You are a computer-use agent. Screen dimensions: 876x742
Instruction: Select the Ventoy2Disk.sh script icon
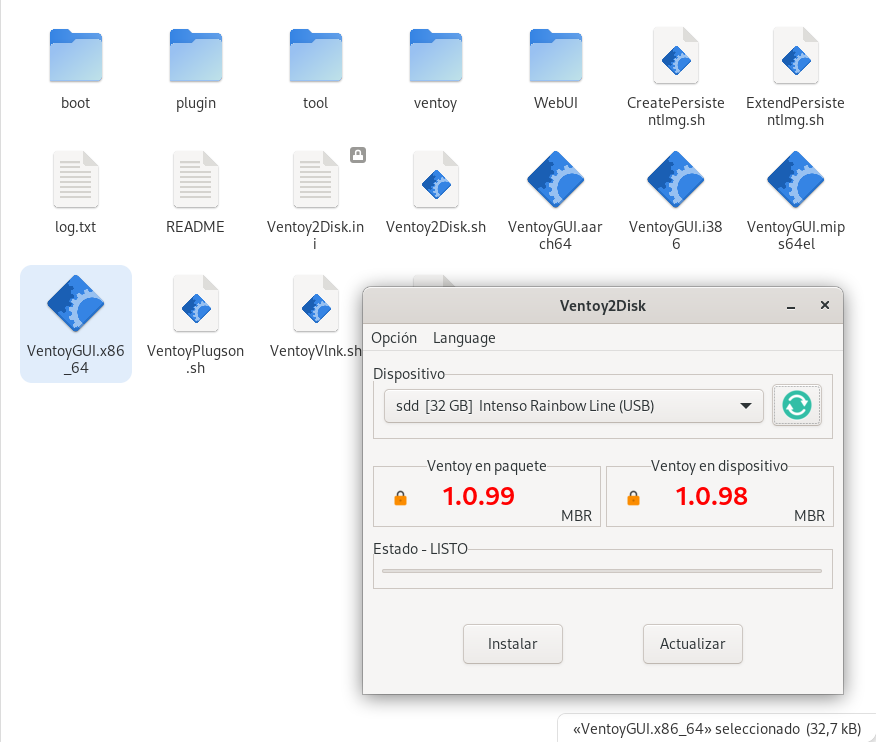436,179
